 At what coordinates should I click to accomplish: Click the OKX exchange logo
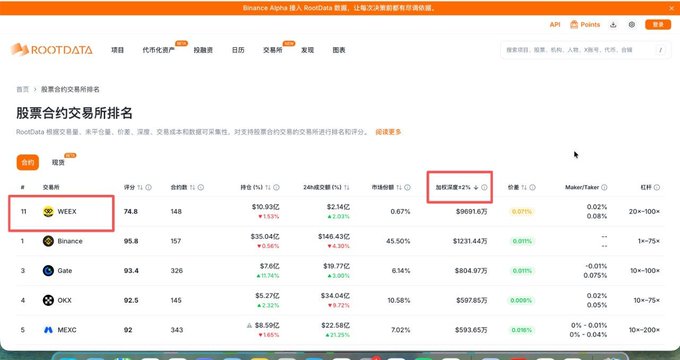tap(48, 300)
